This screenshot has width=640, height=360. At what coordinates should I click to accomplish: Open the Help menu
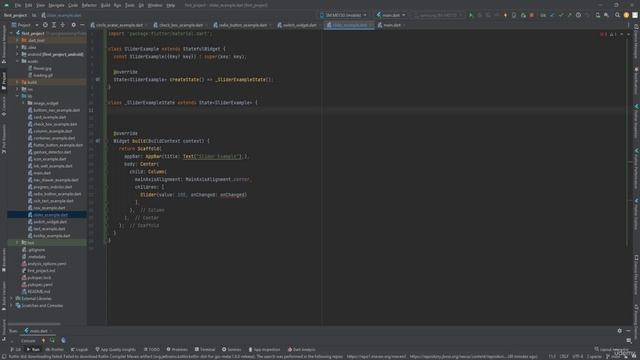[x=171, y=5]
